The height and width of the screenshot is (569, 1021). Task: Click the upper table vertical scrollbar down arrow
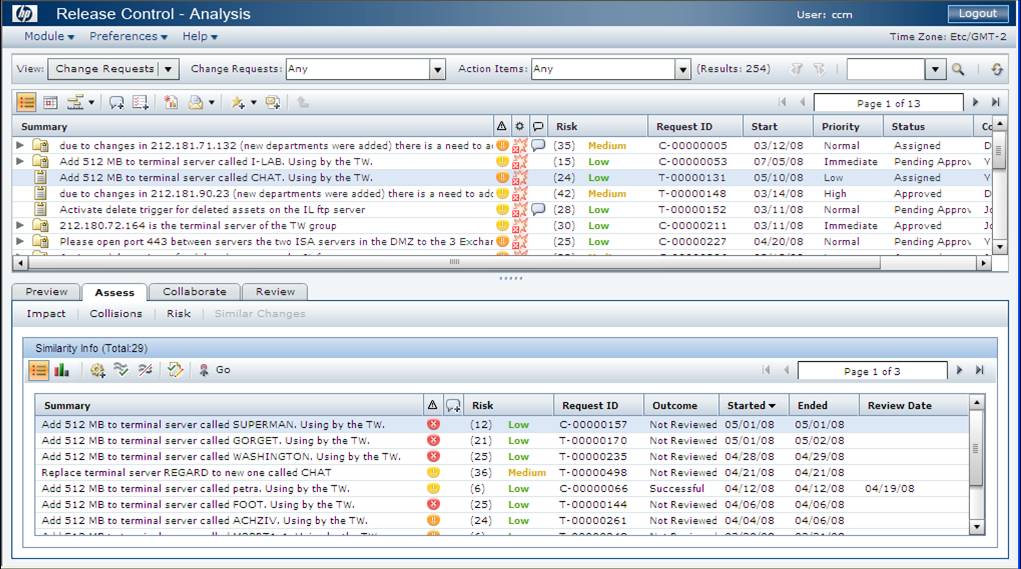pyautogui.click(x=1000, y=247)
